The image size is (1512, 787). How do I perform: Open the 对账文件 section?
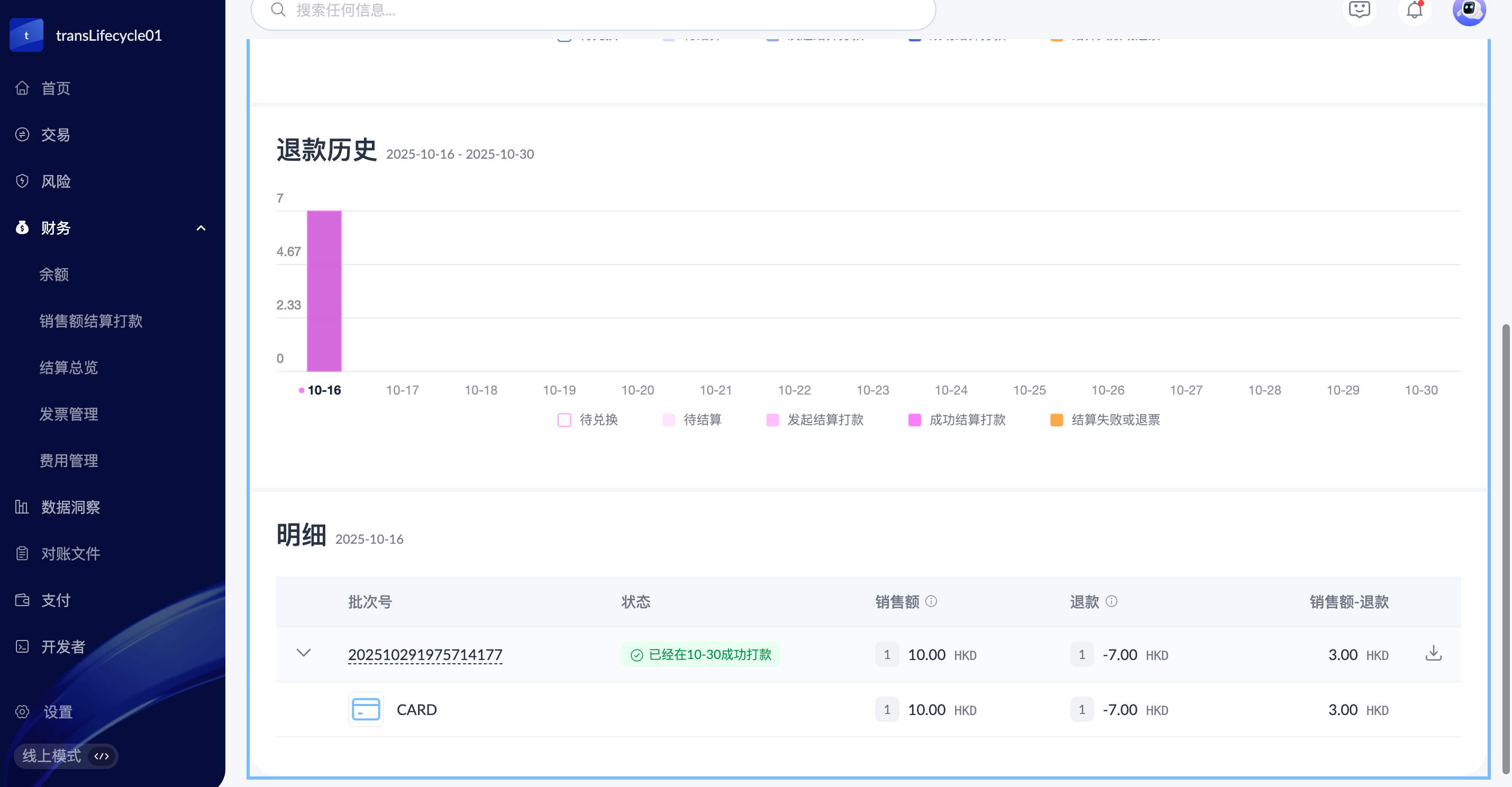[x=70, y=553]
